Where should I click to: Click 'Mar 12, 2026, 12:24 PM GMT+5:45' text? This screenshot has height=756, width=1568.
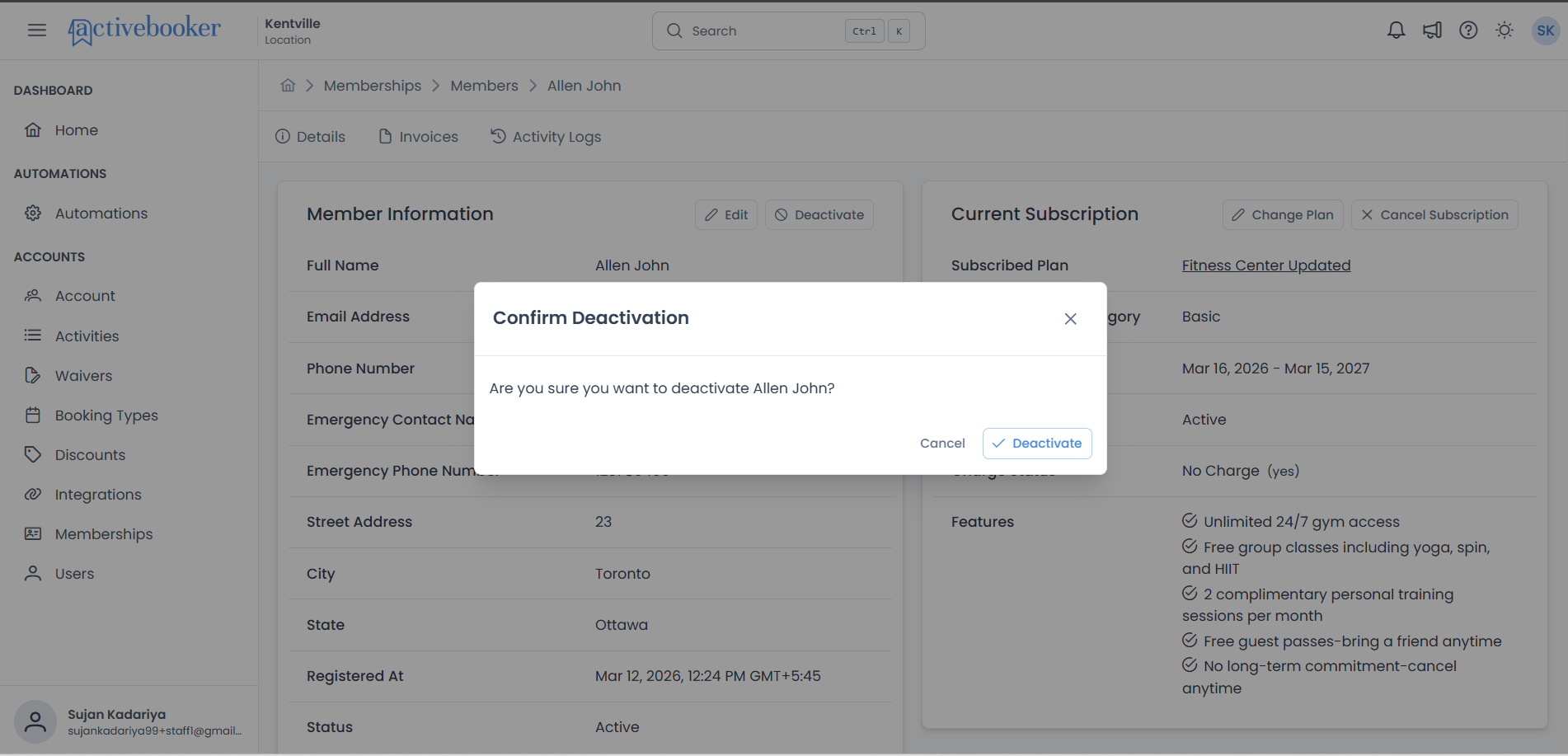pyautogui.click(x=708, y=676)
